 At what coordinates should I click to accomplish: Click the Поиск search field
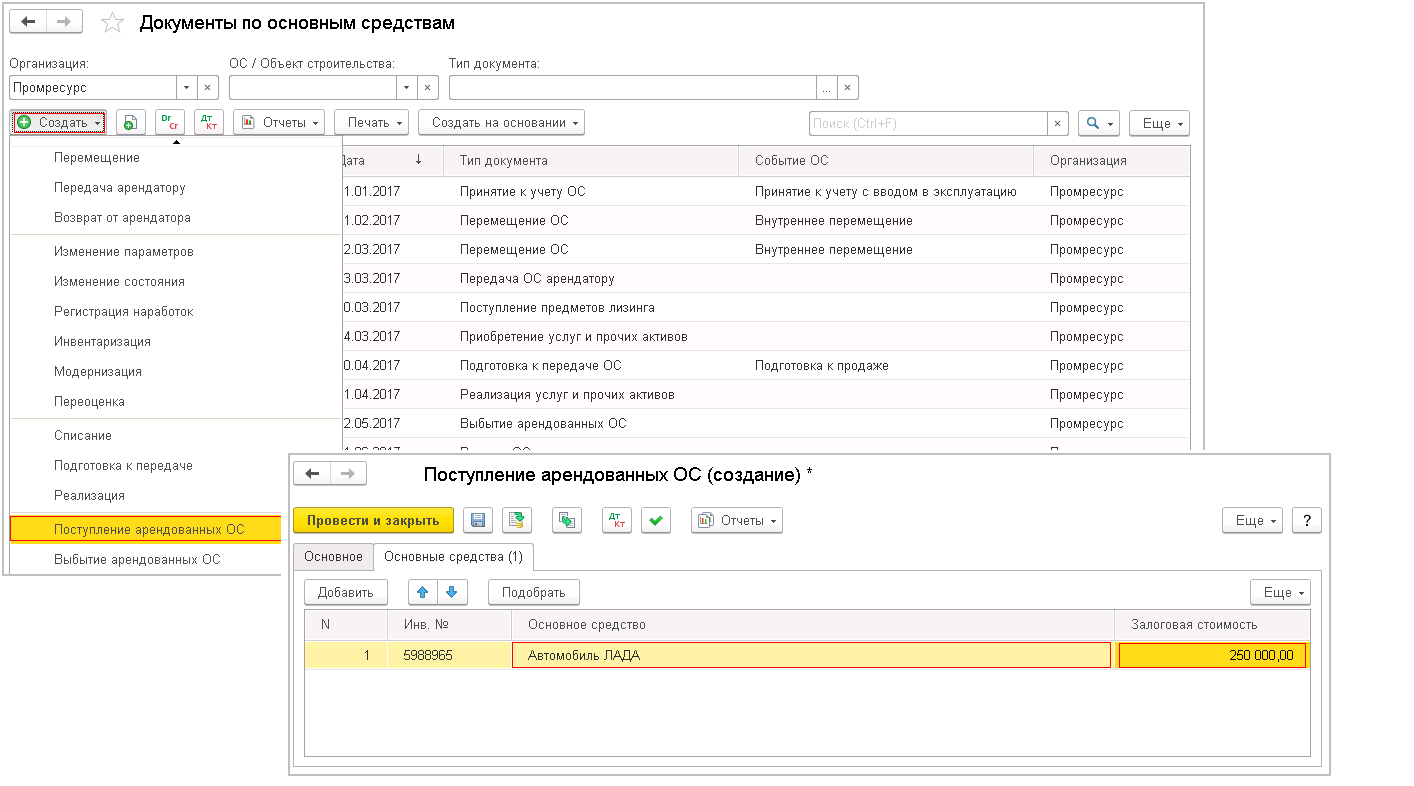coord(928,123)
